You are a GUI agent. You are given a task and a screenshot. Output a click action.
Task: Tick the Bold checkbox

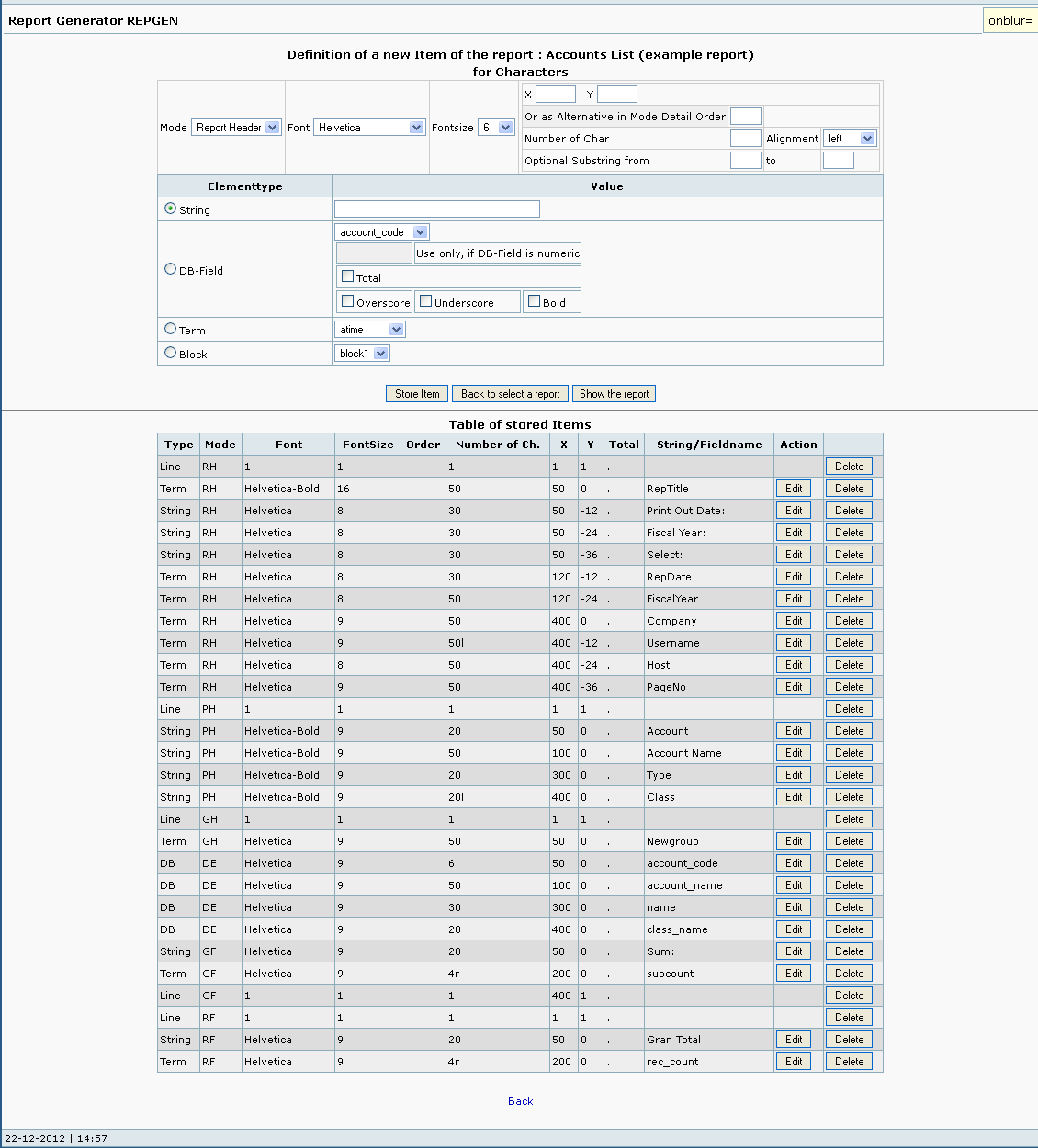point(534,300)
